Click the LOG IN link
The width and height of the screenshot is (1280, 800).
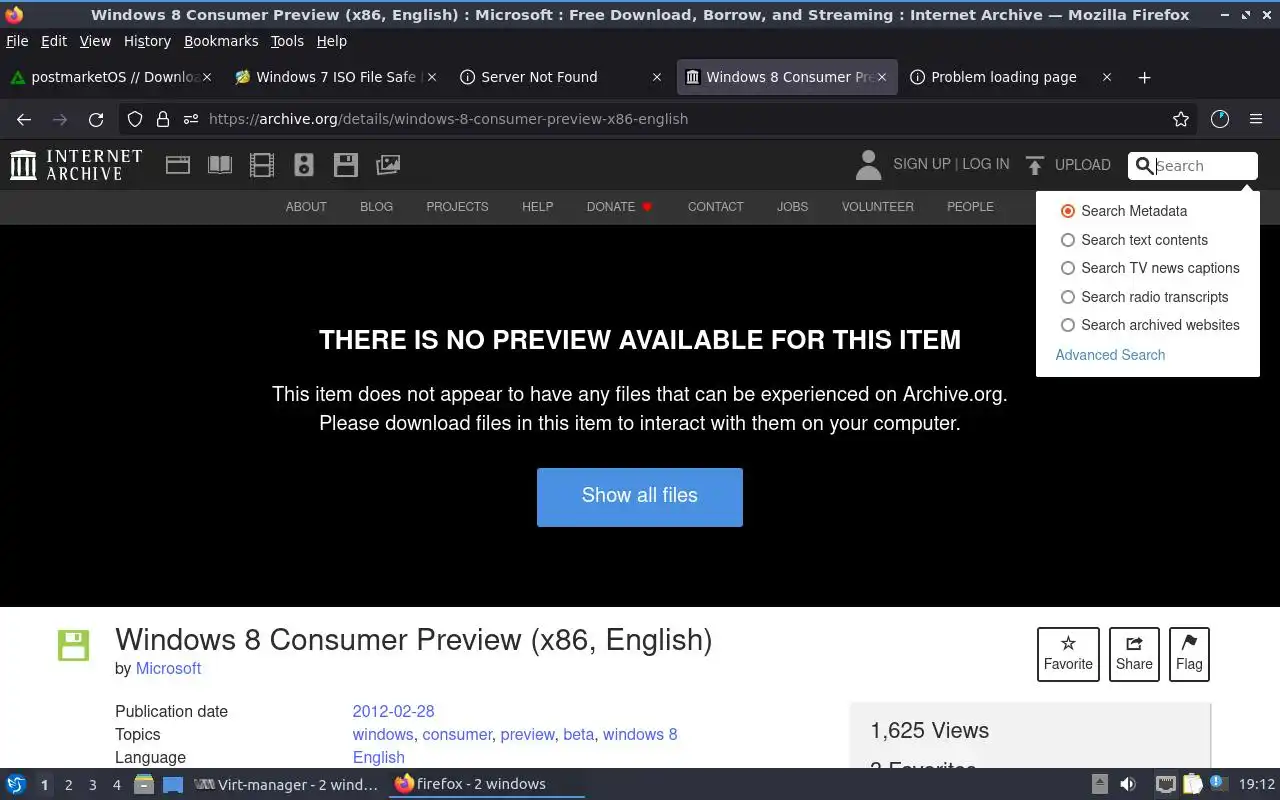(x=986, y=164)
